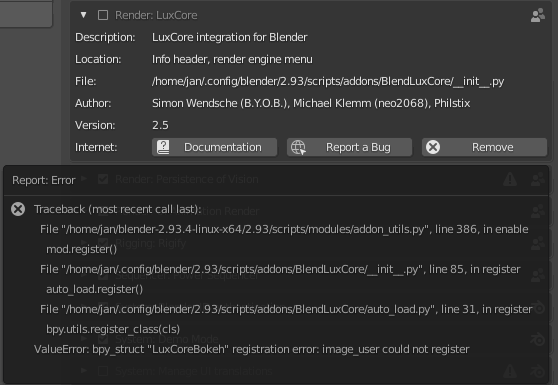
Task: Click the X icon on the Remove button
Action: (x=433, y=147)
